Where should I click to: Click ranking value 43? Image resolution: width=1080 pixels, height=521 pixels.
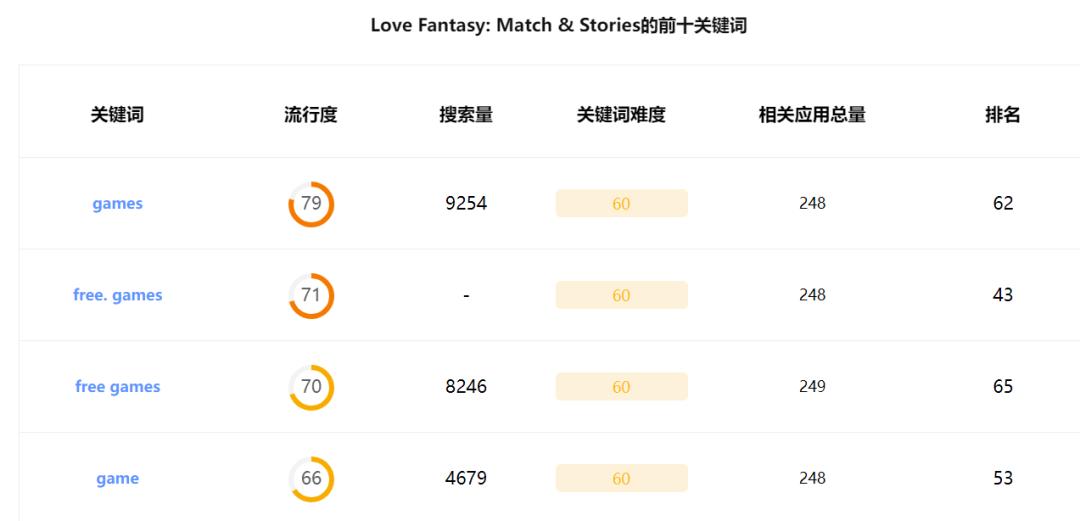click(1003, 295)
